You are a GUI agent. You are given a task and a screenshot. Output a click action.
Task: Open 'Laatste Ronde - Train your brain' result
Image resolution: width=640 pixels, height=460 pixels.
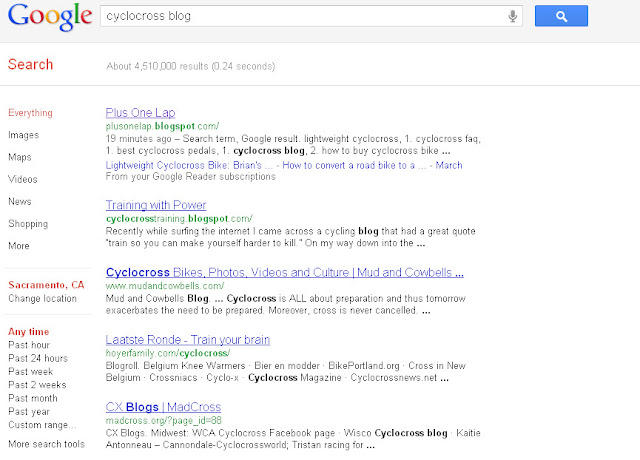tap(188, 340)
